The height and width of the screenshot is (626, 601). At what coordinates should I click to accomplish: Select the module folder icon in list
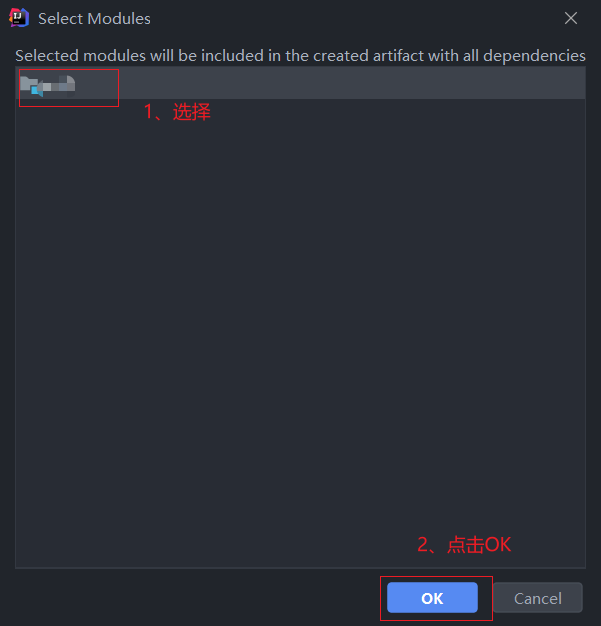pos(29,86)
